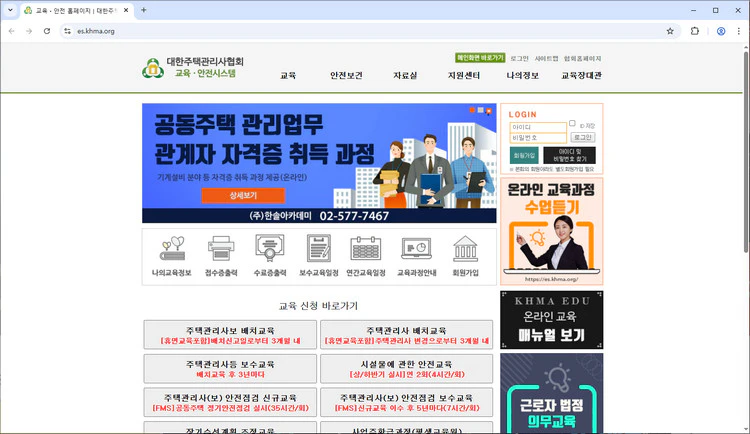Open the 지원센터 menu
The image size is (750, 434).
[464, 75]
